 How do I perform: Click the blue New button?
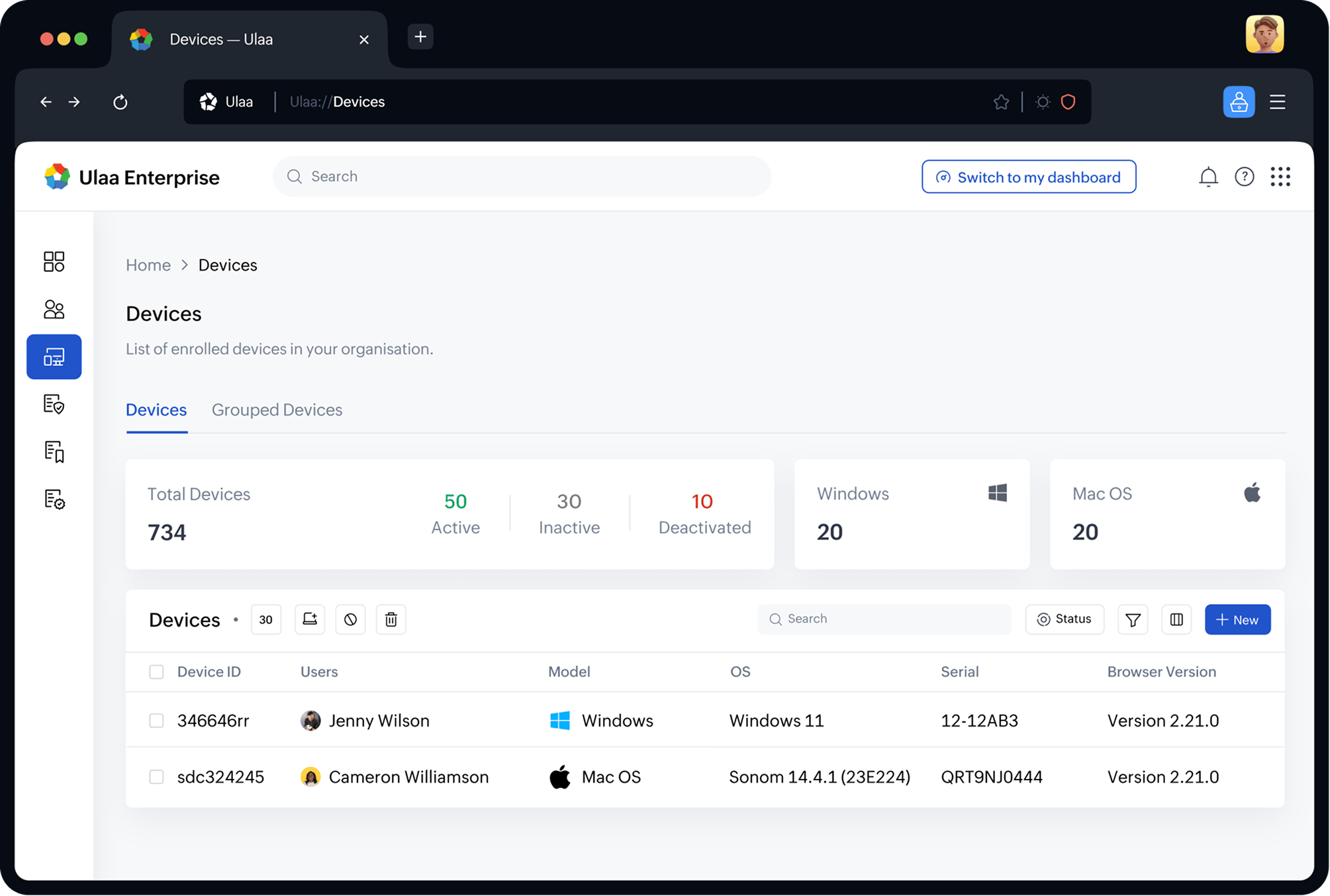click(1237, 619)
